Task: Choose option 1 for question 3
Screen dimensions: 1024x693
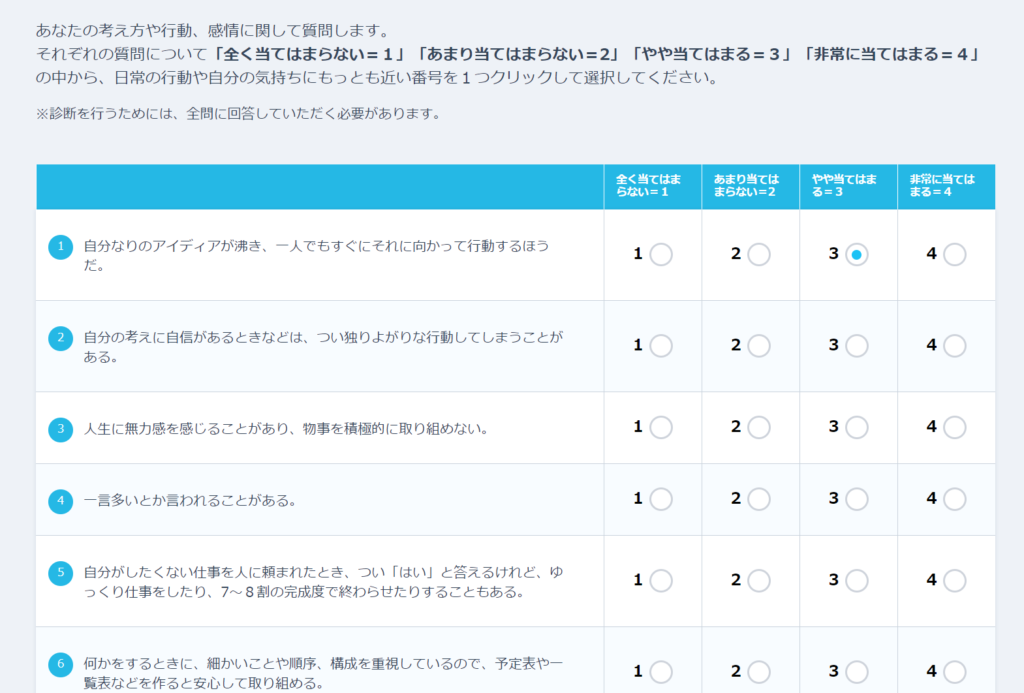Action: (x=661, y=427)
